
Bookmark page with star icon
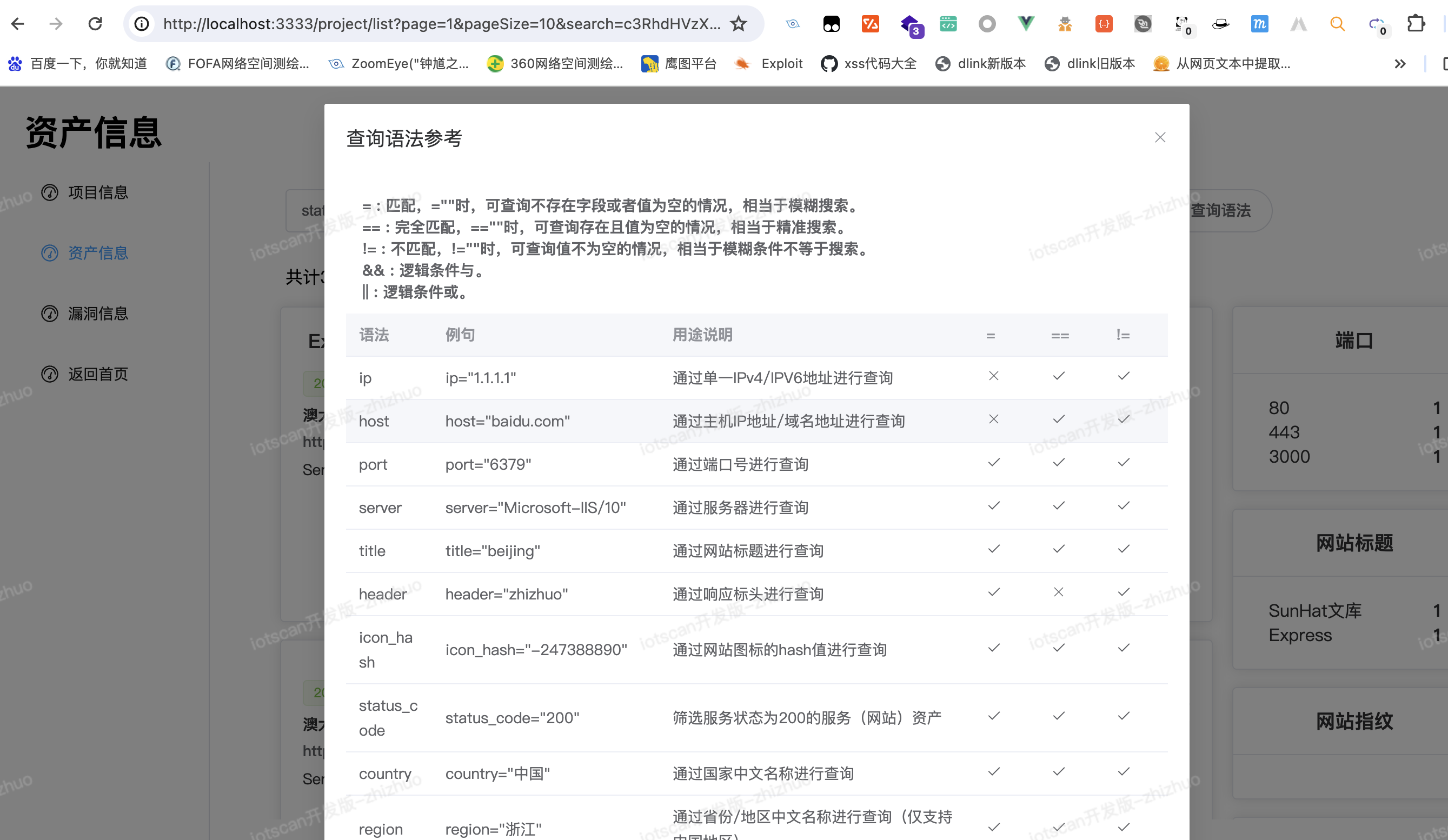(739, 24)
